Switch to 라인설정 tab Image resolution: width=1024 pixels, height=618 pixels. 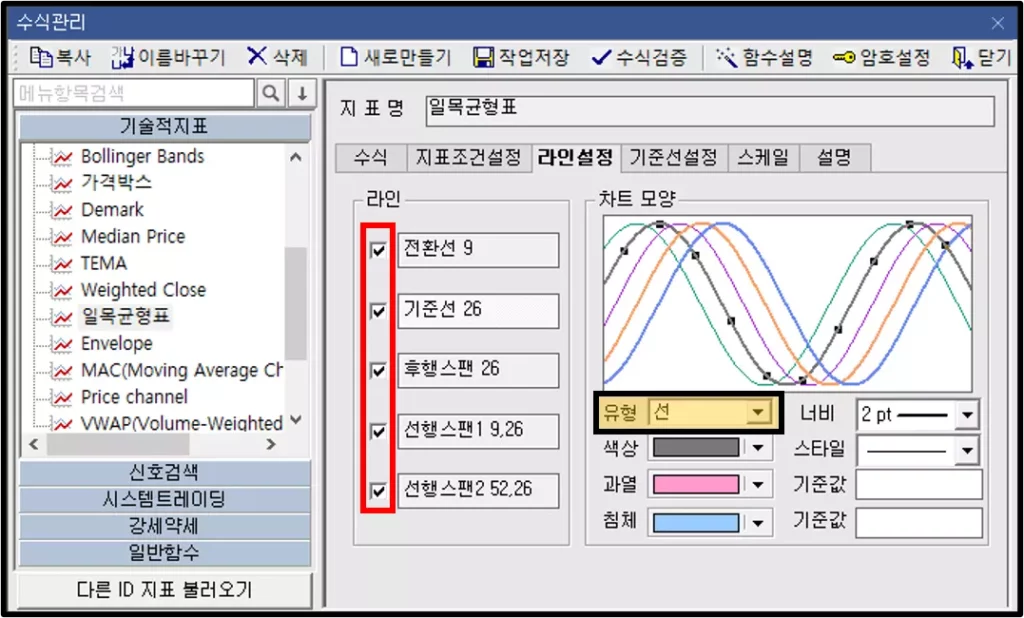point(575,157)
